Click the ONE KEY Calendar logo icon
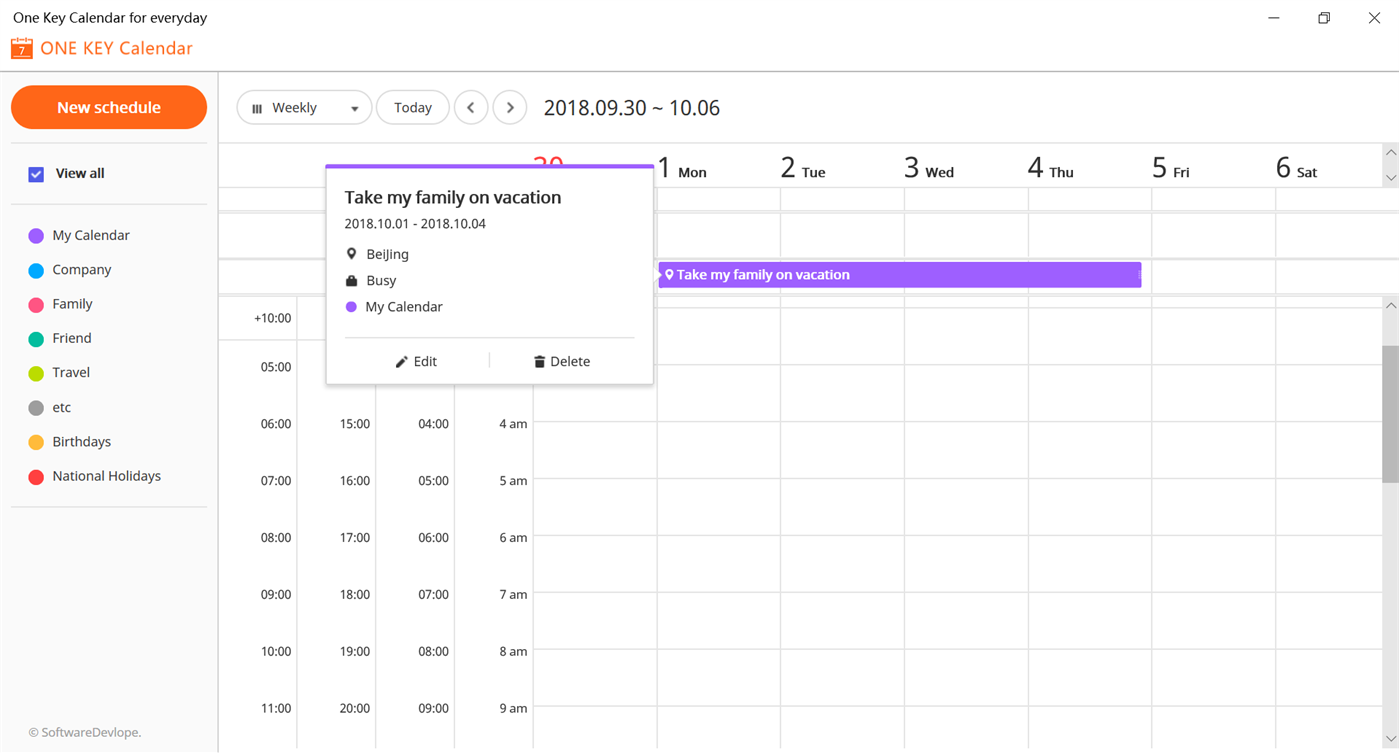Viewport: 1399px width, 753px height. click(21, 48)
